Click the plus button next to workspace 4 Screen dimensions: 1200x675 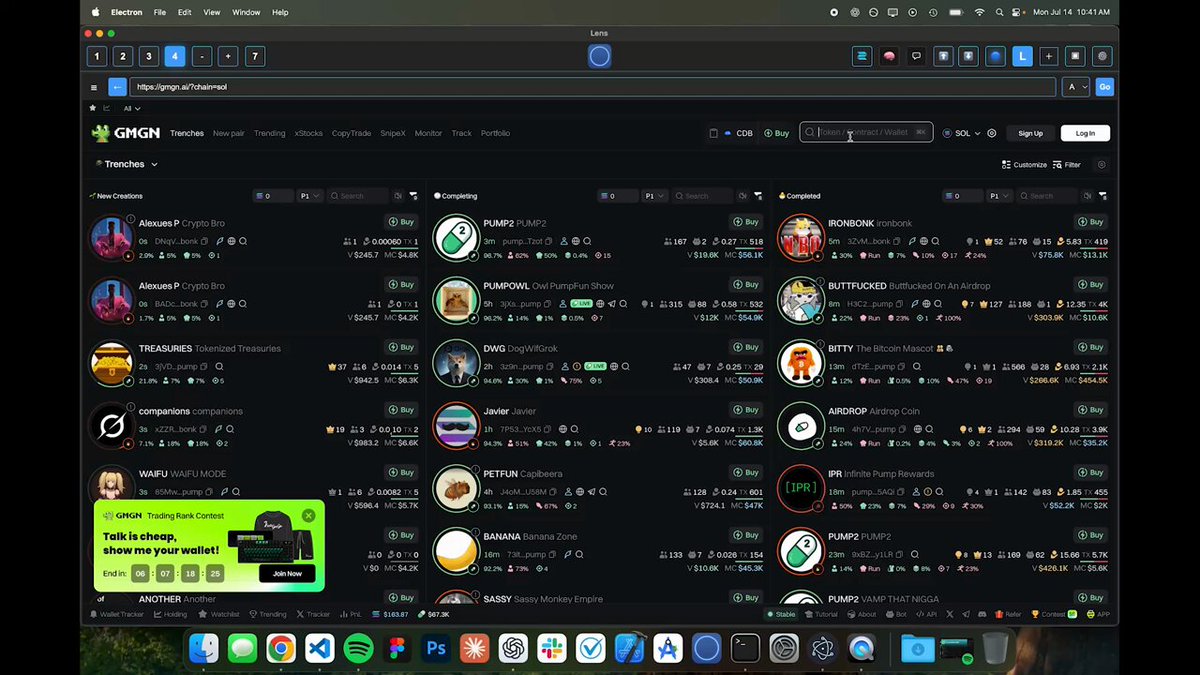[x=229, y=57]
